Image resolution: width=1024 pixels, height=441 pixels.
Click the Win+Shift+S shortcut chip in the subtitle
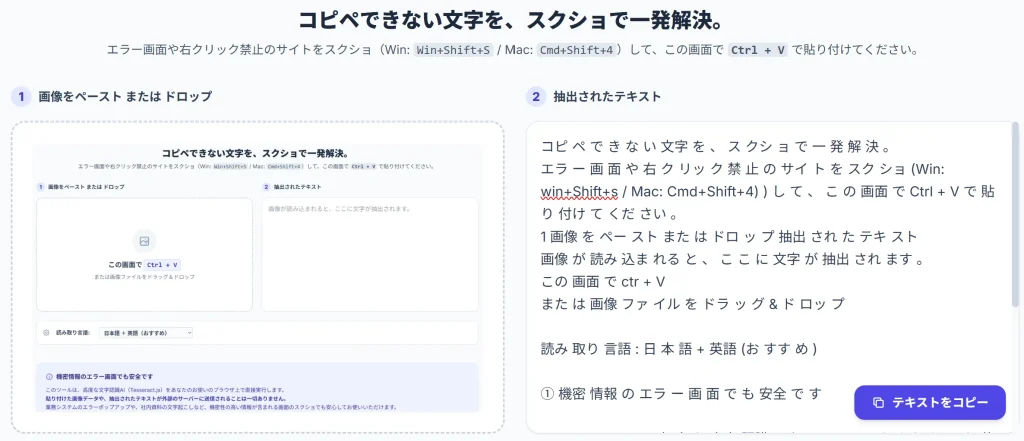tap(455, 50)
